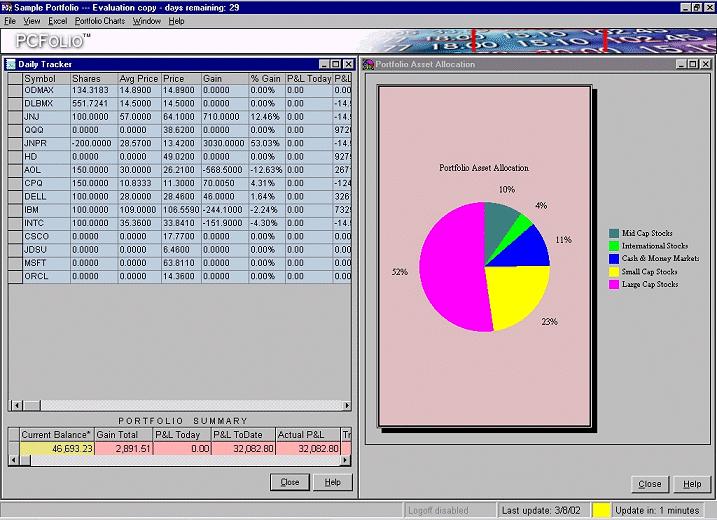
Task: Select the JNJ symbol cell
Action: point(46,117)
